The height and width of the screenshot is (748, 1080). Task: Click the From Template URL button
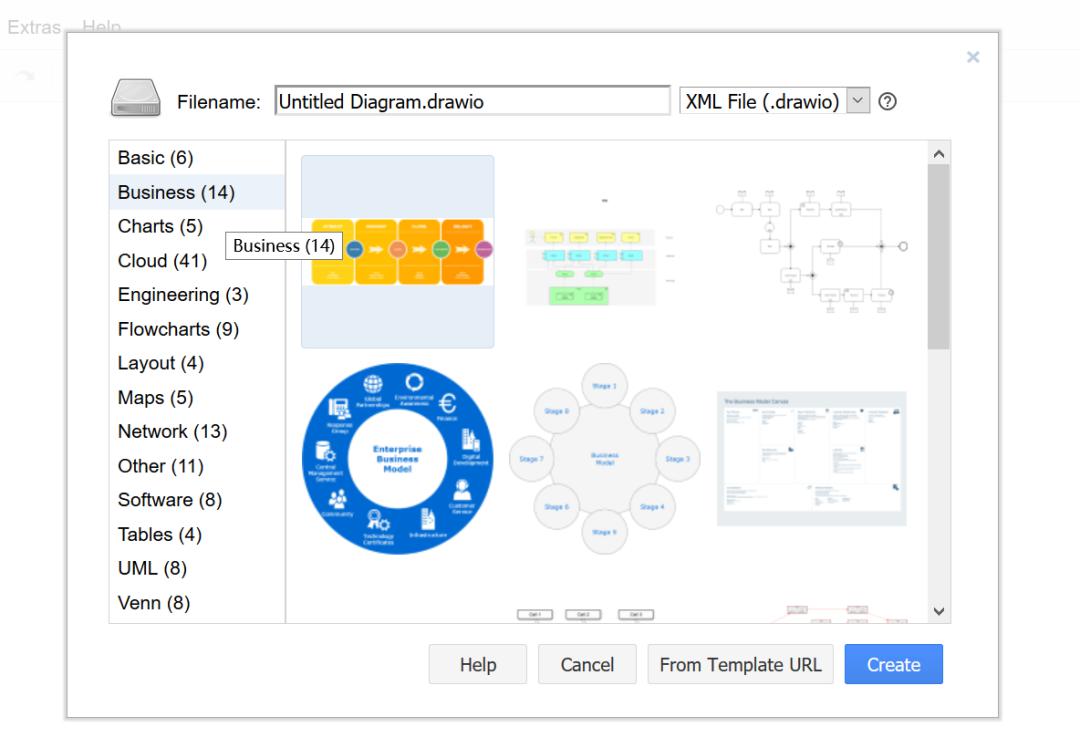[740, 664]
